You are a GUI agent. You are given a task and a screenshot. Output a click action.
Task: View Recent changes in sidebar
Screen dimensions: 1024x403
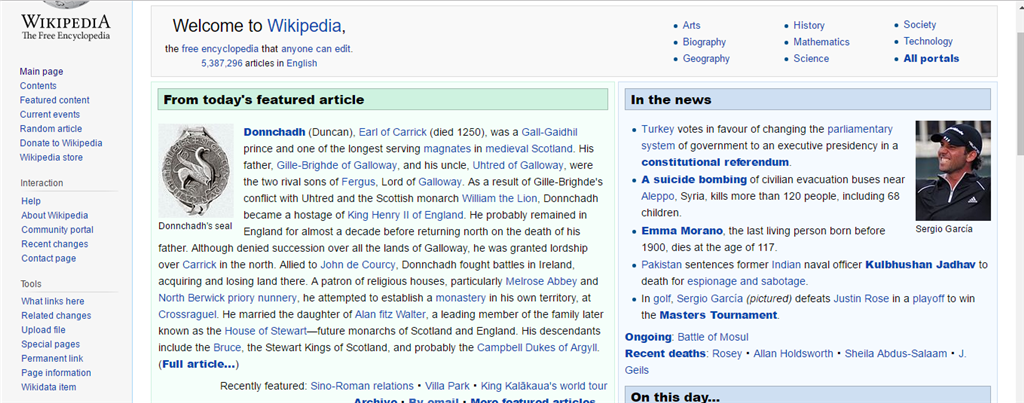[54, 244]
